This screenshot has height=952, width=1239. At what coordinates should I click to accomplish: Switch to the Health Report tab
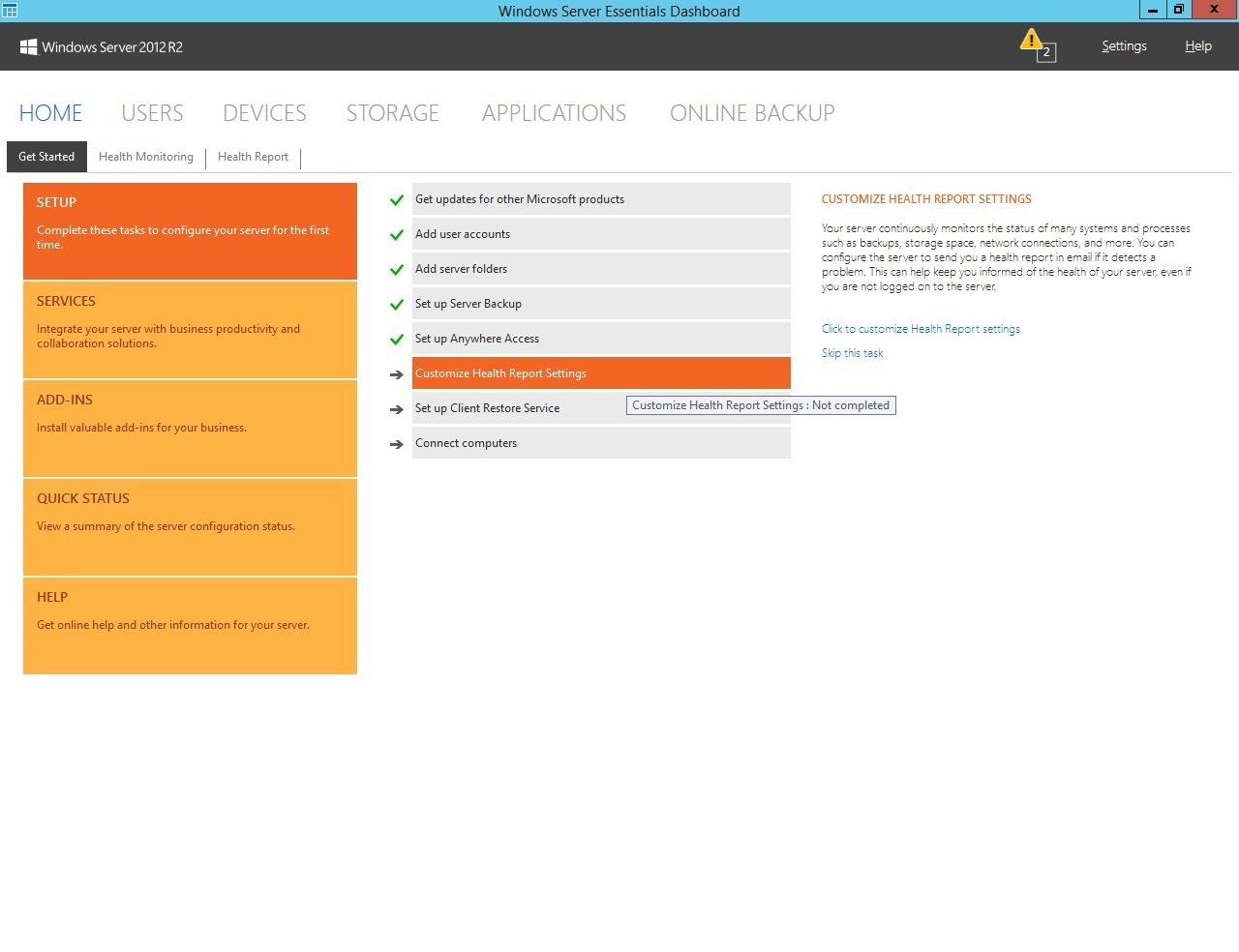(253, 157)
